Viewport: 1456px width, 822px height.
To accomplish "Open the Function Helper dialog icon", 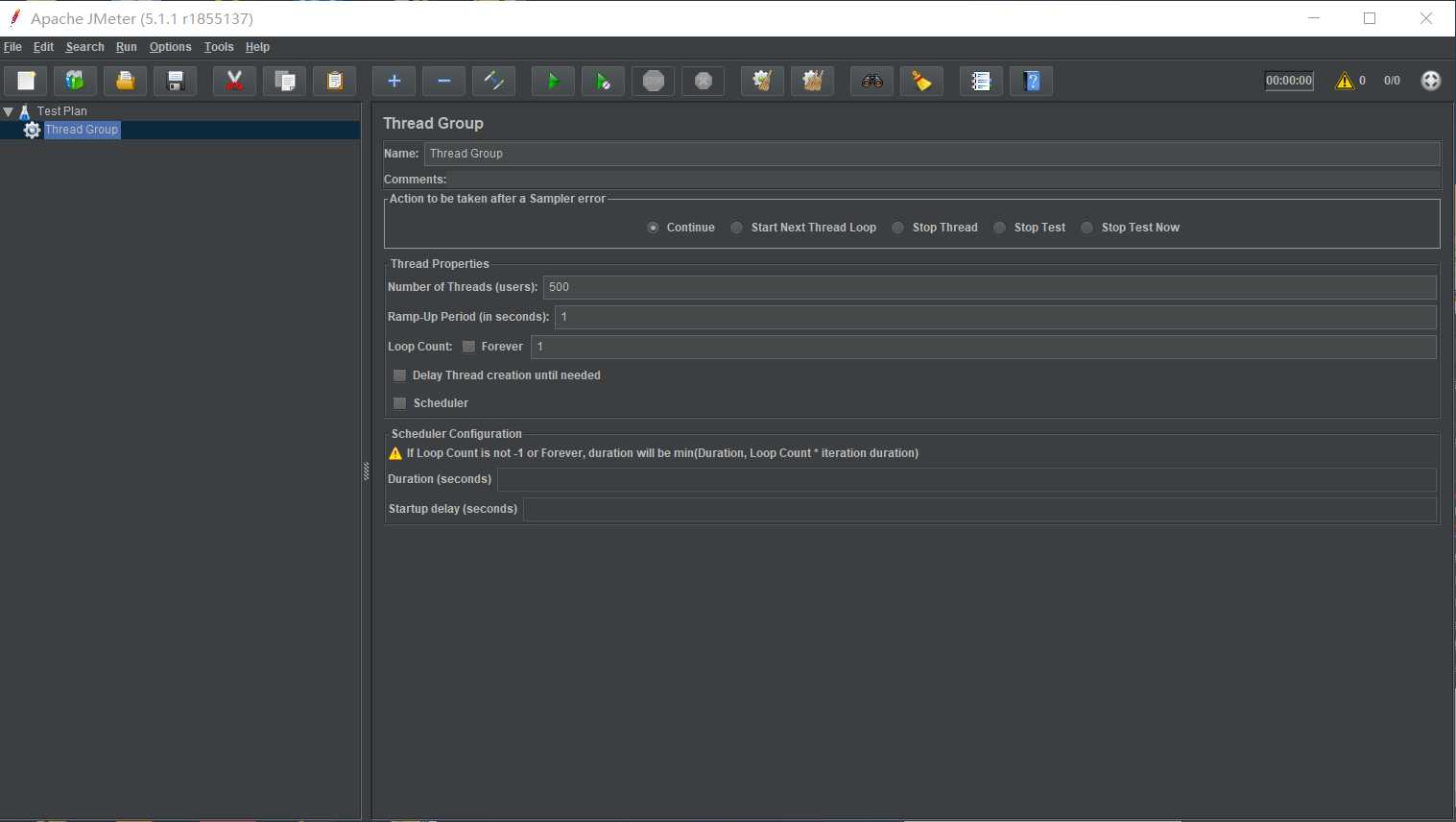I will click(981, 81).
